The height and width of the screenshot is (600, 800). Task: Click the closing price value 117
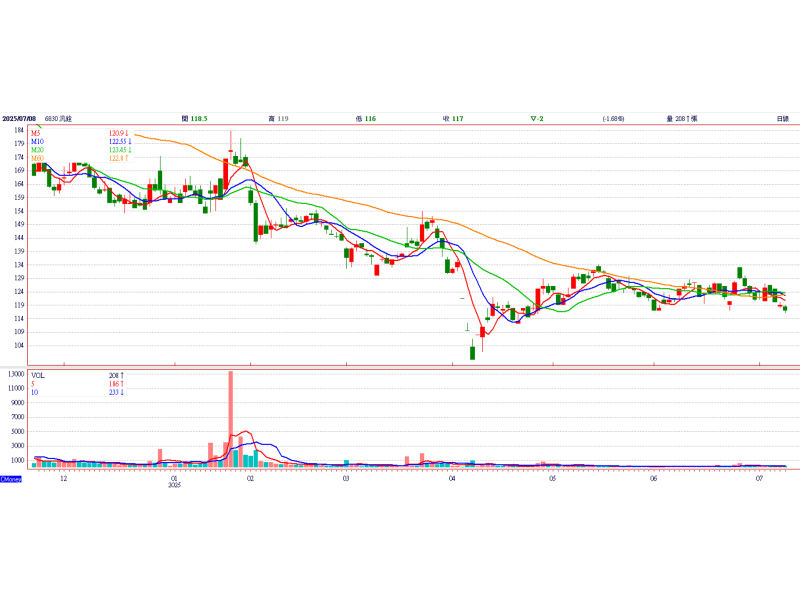pos(457,119)
